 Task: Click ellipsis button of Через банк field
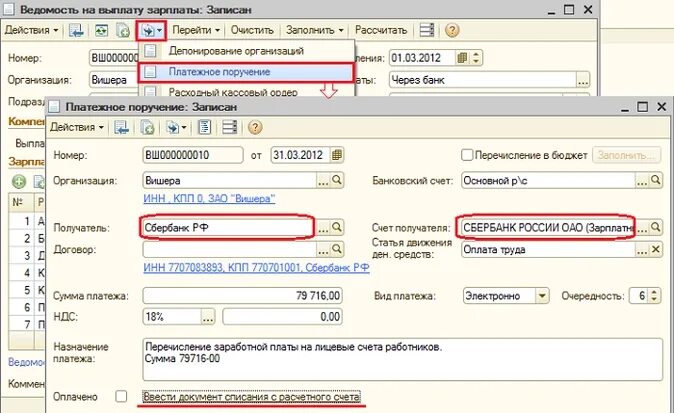583,80
